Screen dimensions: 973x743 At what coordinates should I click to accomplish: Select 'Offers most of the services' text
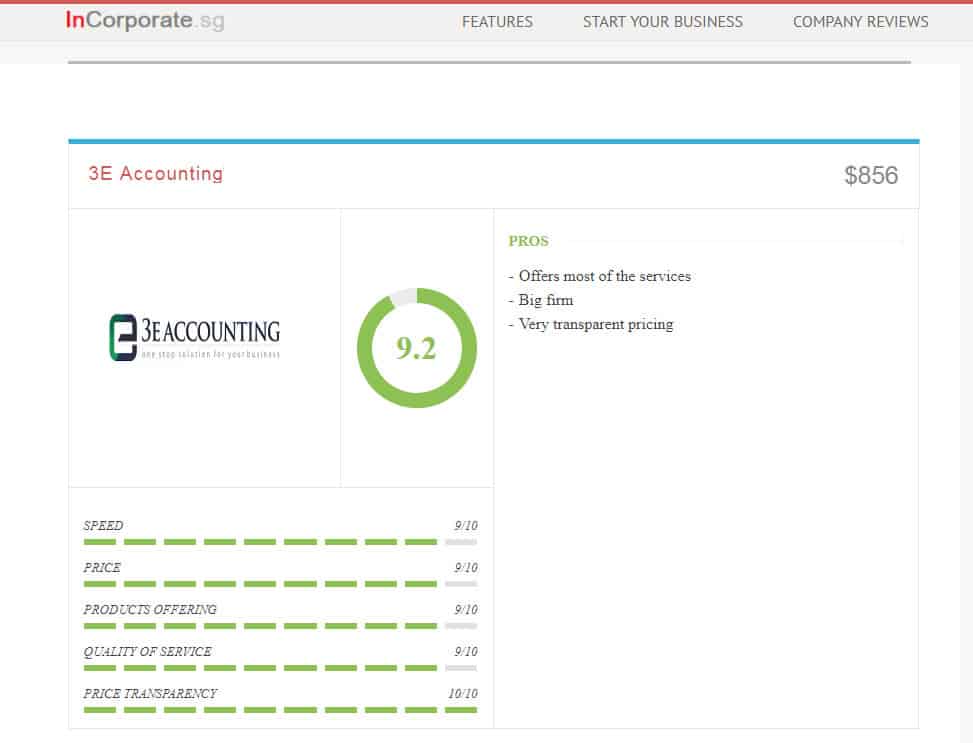604,276
